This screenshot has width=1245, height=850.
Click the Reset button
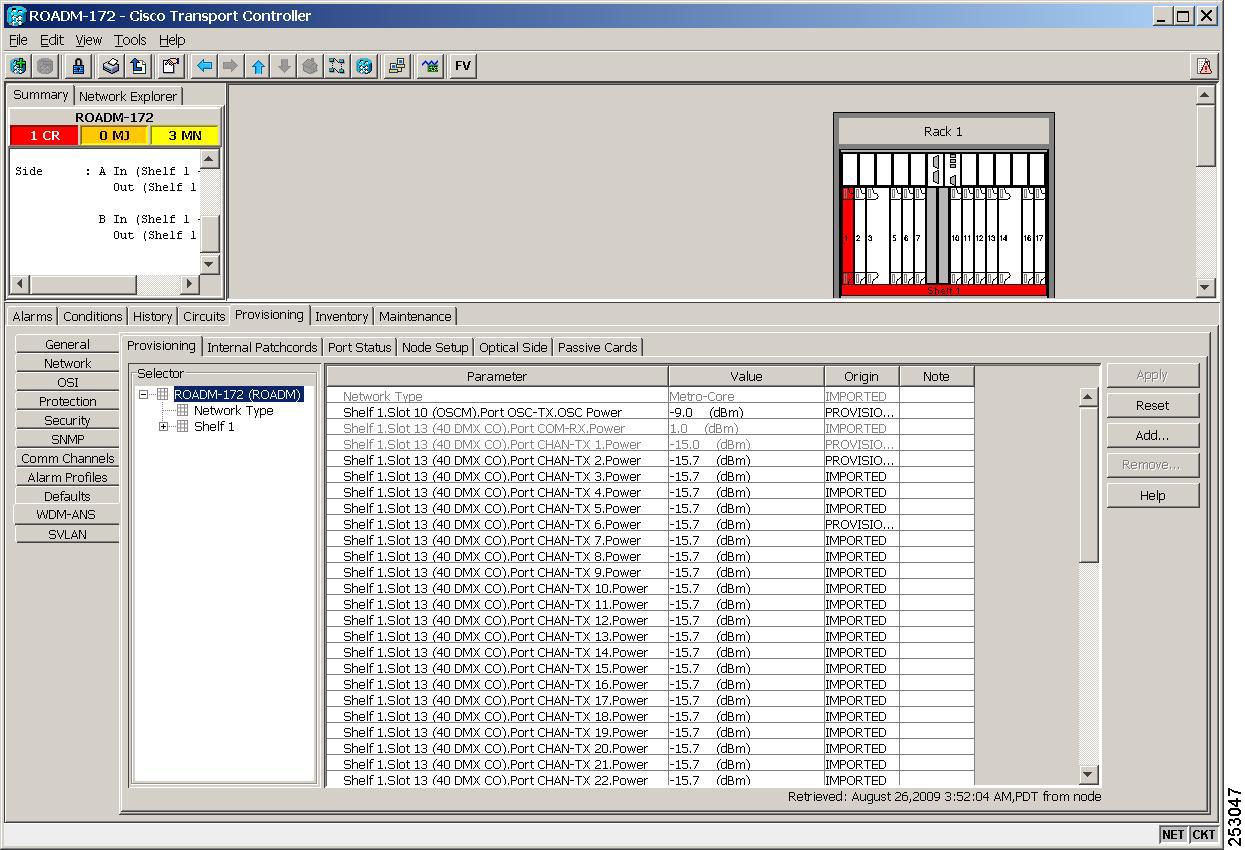point(1152,405)
